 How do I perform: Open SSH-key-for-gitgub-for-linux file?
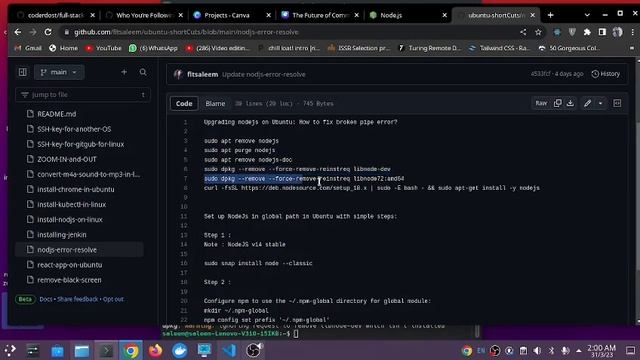coord(80,144)
